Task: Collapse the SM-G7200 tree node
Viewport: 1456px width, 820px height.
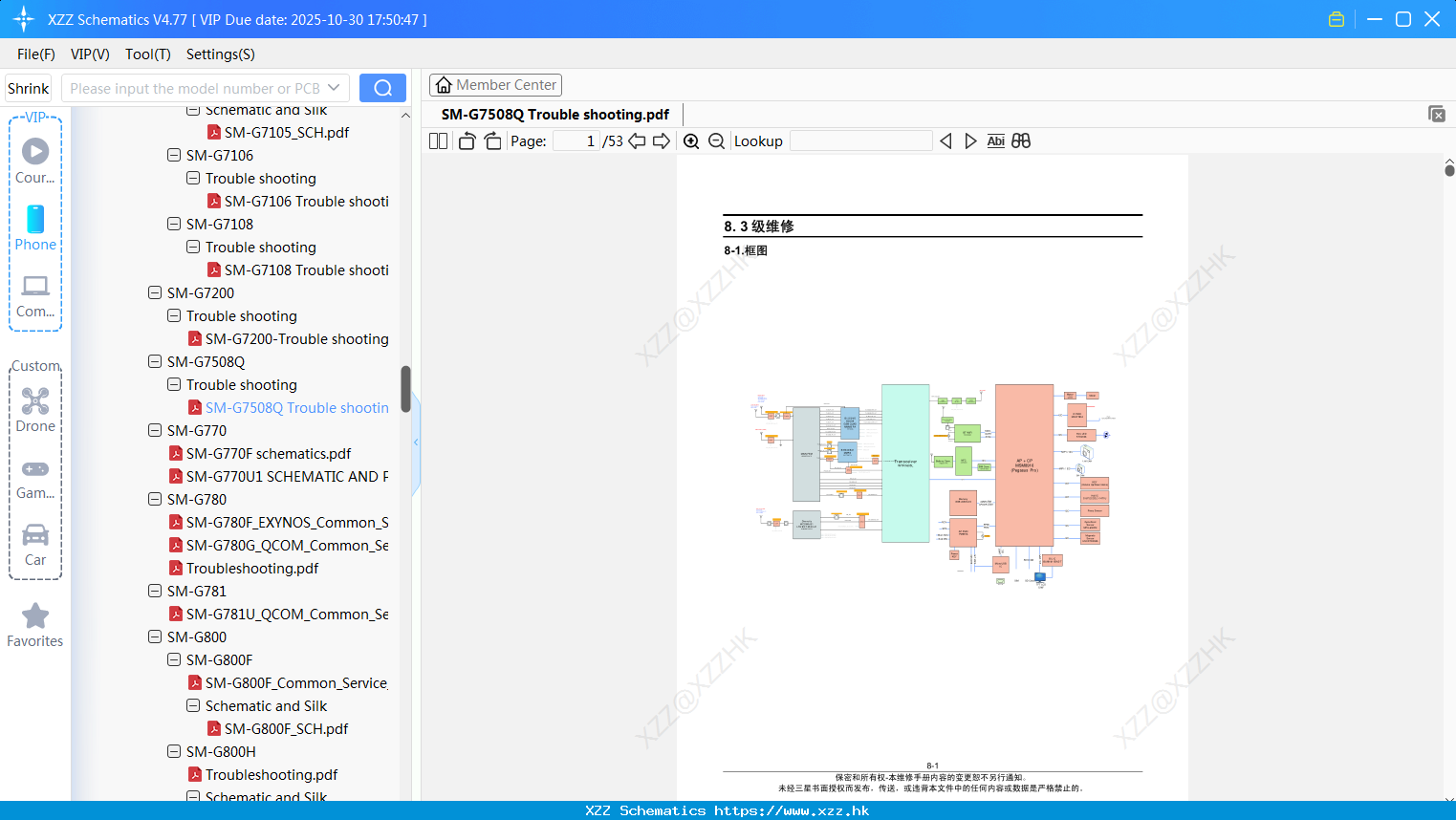Action: pos(155,292)
